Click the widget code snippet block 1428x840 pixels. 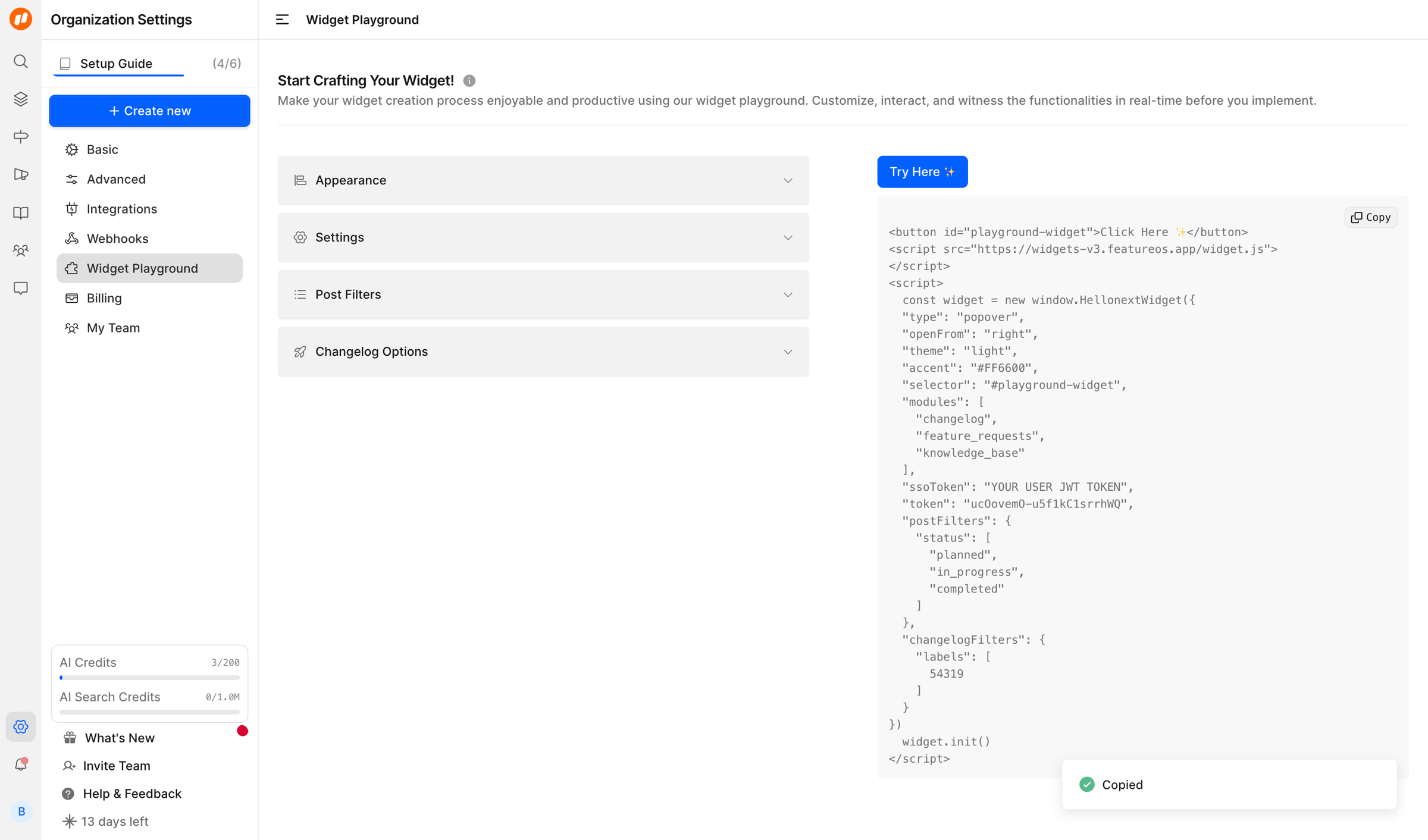click(1142, 487)
